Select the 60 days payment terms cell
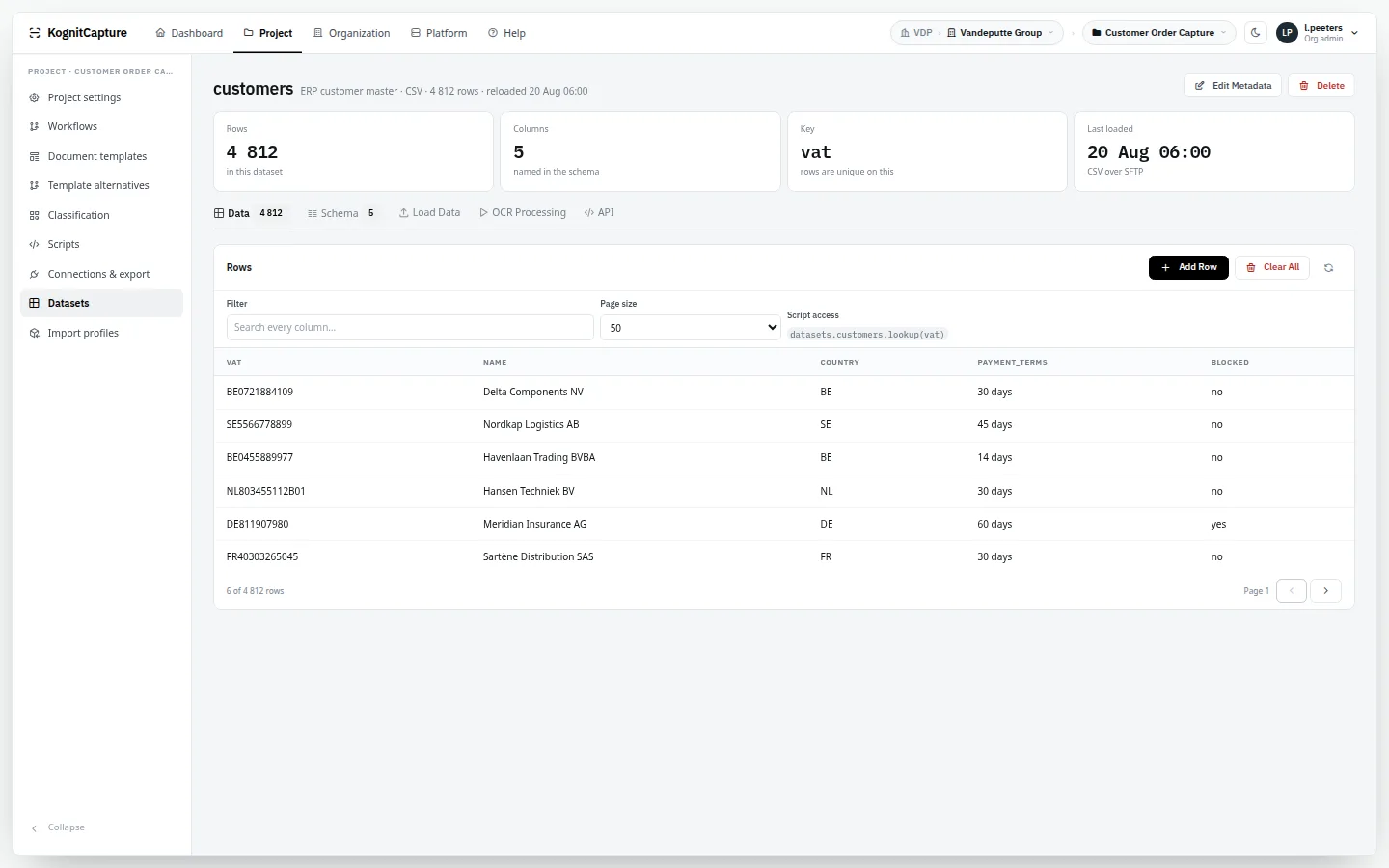Image resolution: width=1389 pixels, height=868 pixels. (994, 525)
